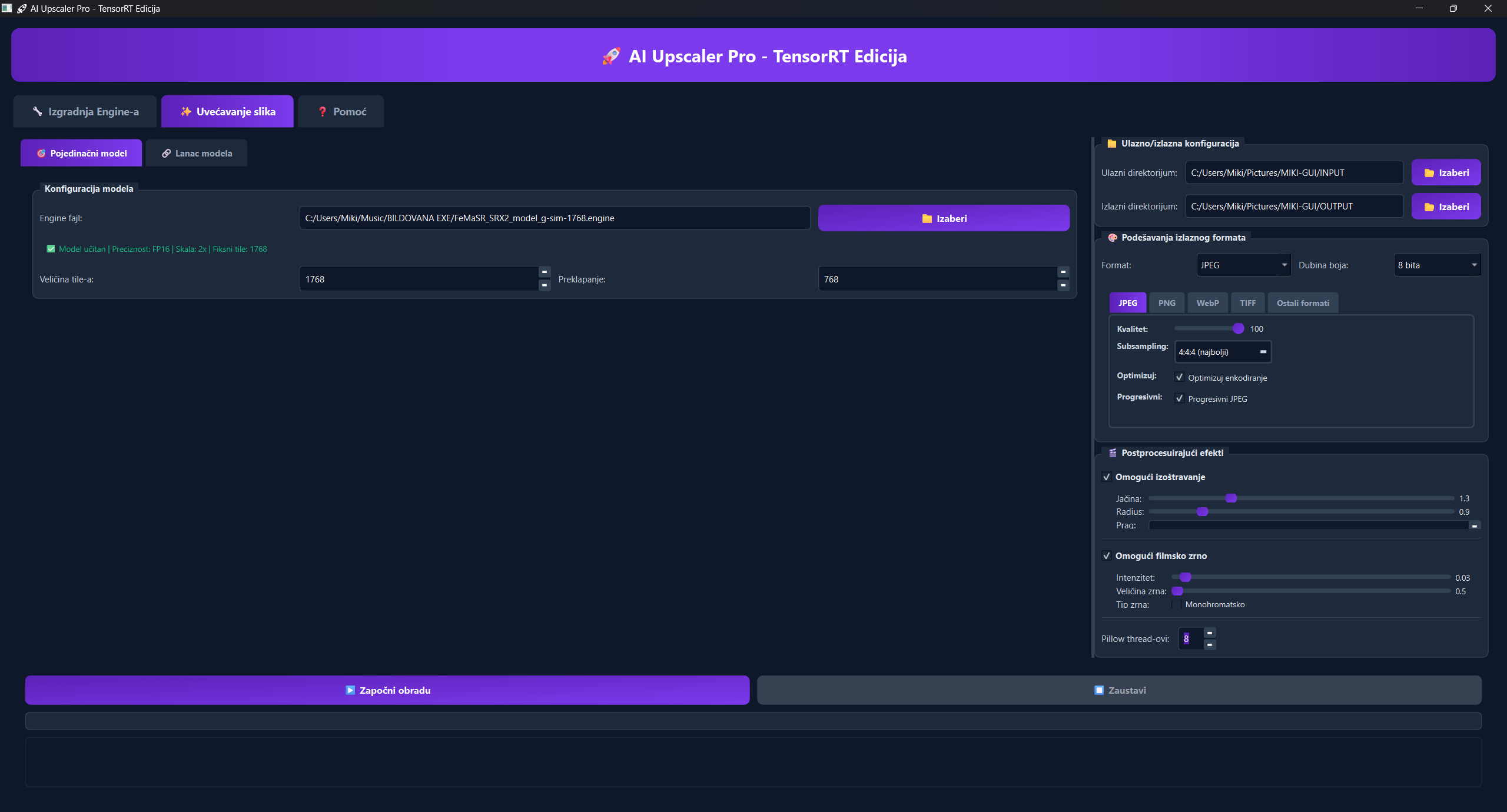Adjust the Kvalitet slider handle

(1239, 328)
